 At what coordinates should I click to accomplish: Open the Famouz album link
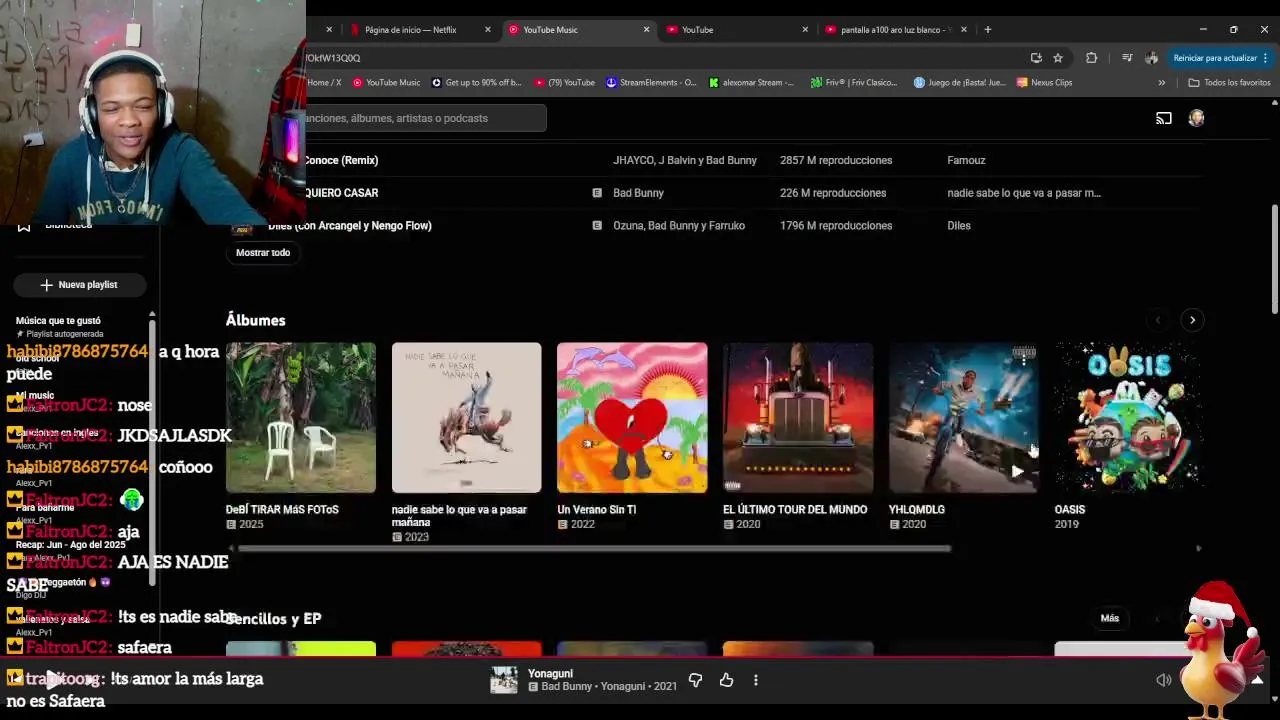(966, 160)
